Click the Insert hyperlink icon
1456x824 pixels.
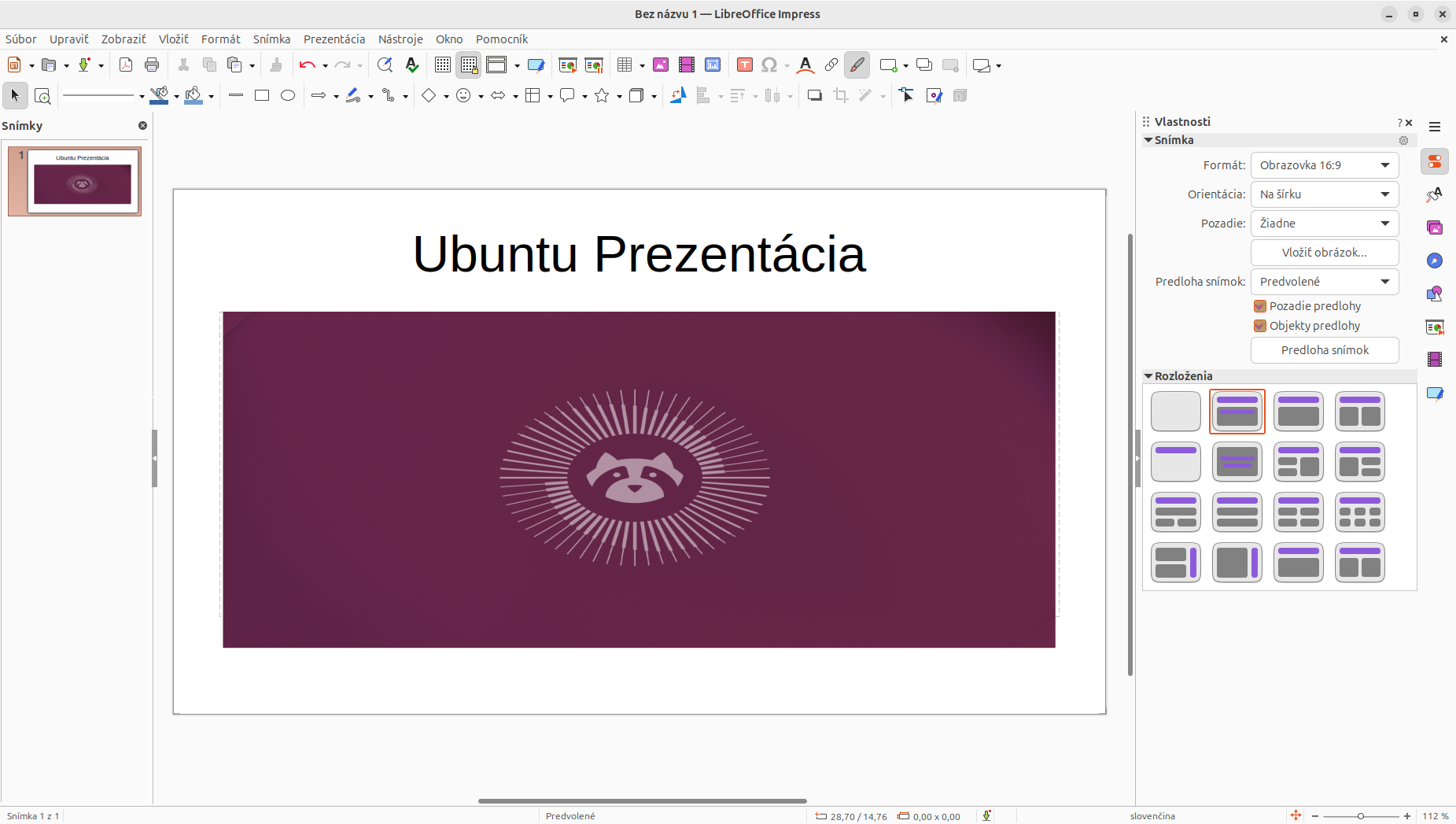[831, 65]
